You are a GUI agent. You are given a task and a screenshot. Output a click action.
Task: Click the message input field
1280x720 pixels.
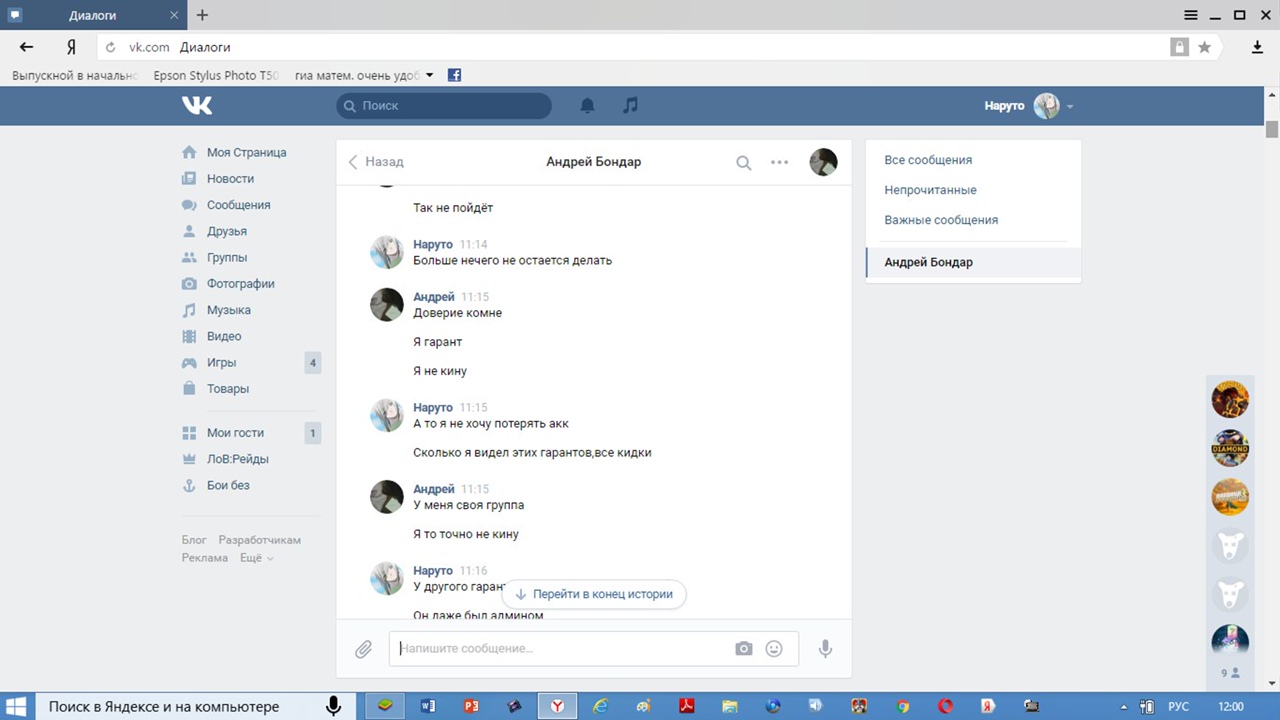pos(560,649)
